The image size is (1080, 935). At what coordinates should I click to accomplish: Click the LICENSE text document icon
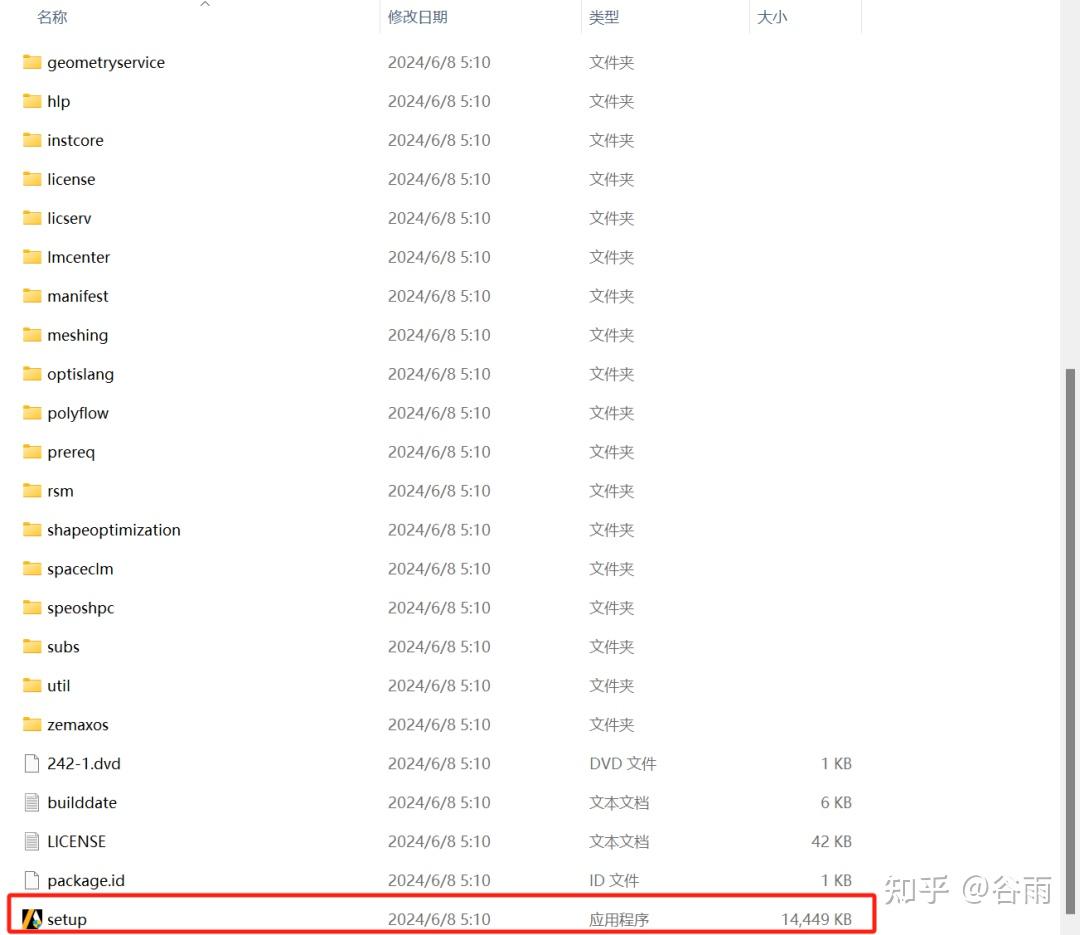[x=32, y=841]
